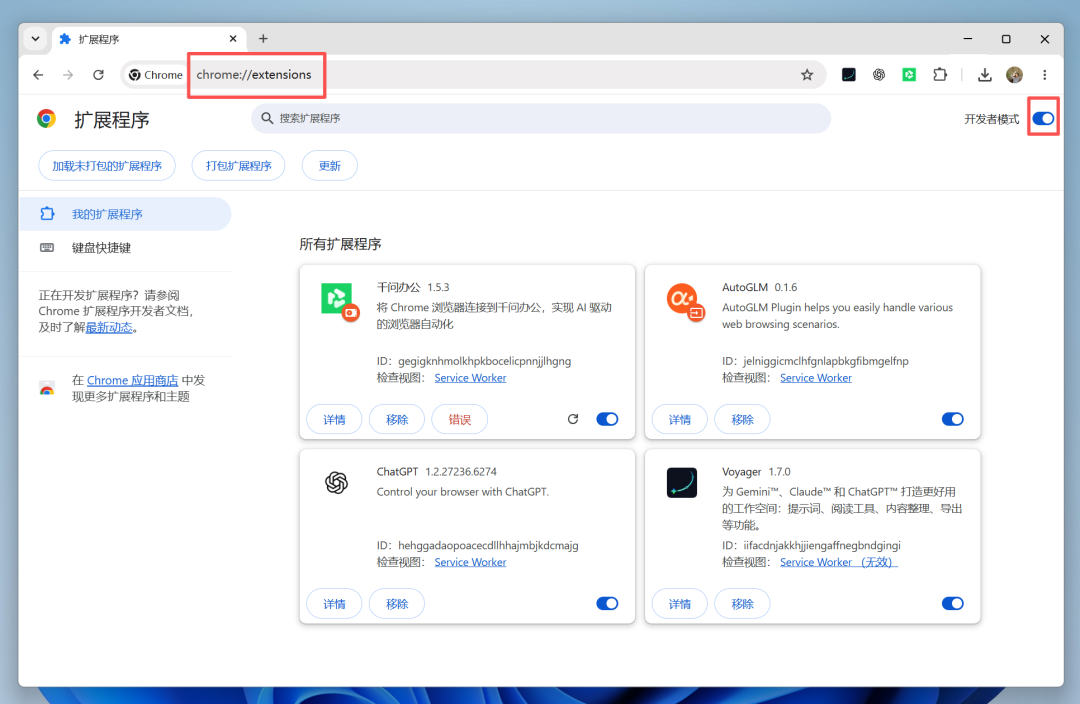Remove the ChatGPT extension
1080x704 pixels.
[397, 603]
